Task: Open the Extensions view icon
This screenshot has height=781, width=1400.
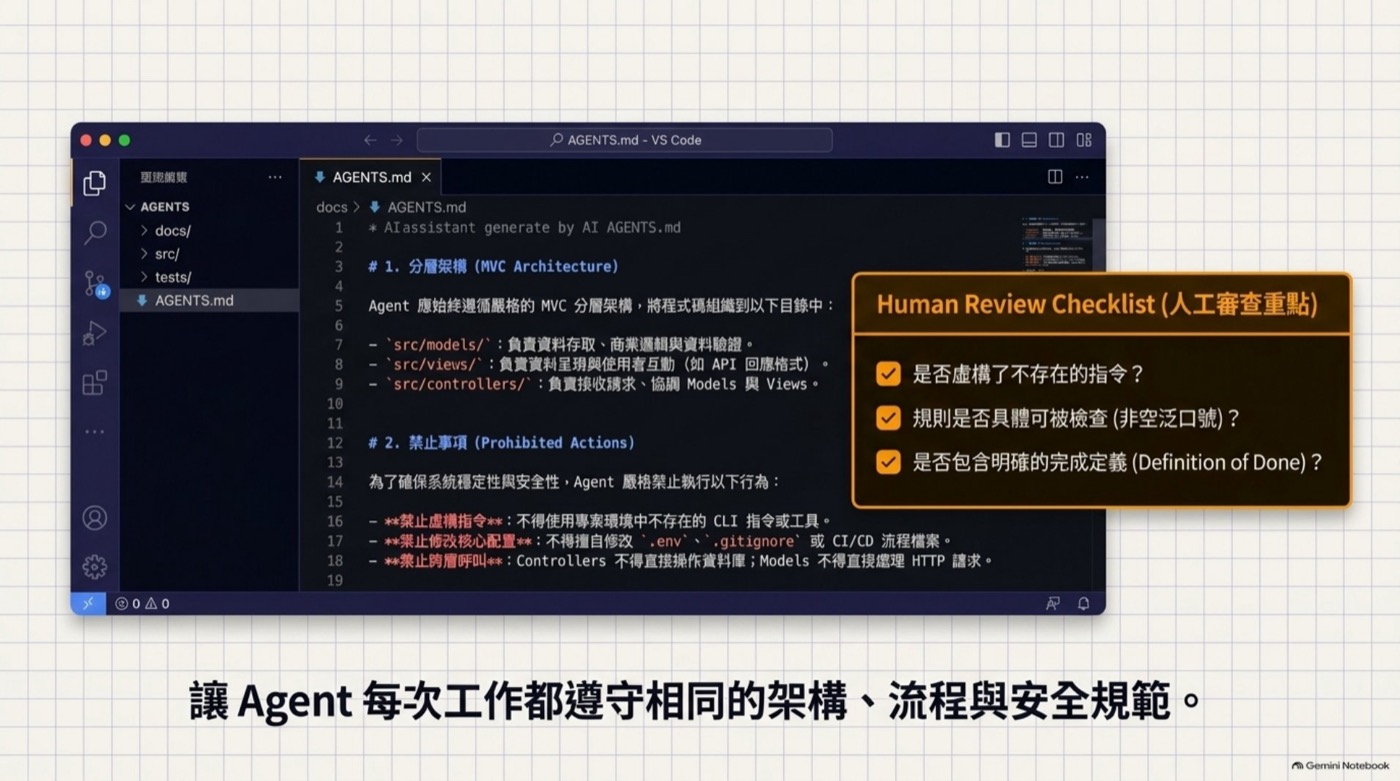Action: (x=95, y=382)
